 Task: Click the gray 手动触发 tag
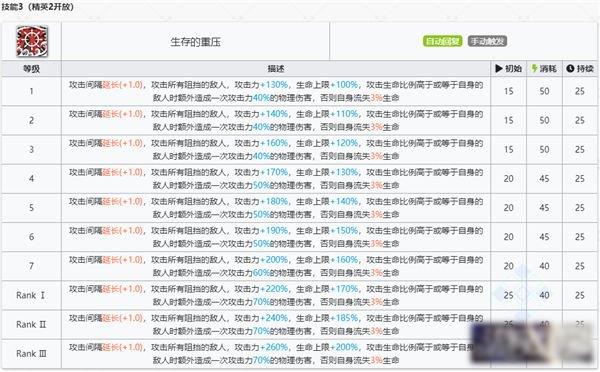click(x=487, y=41)
